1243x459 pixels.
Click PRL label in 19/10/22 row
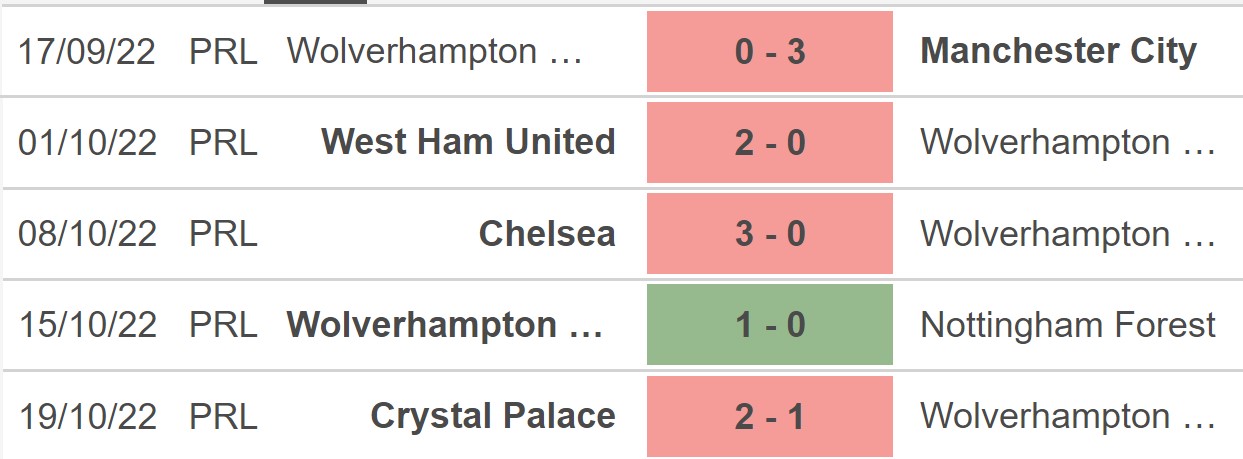pos(224,416)
